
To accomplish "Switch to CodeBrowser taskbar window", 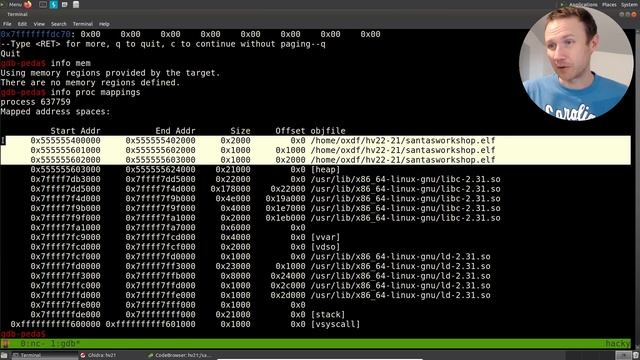I will 180,356.
